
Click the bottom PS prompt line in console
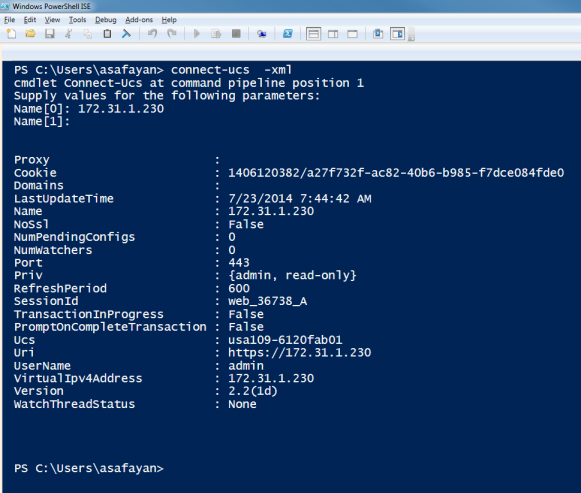coord(89,468)
